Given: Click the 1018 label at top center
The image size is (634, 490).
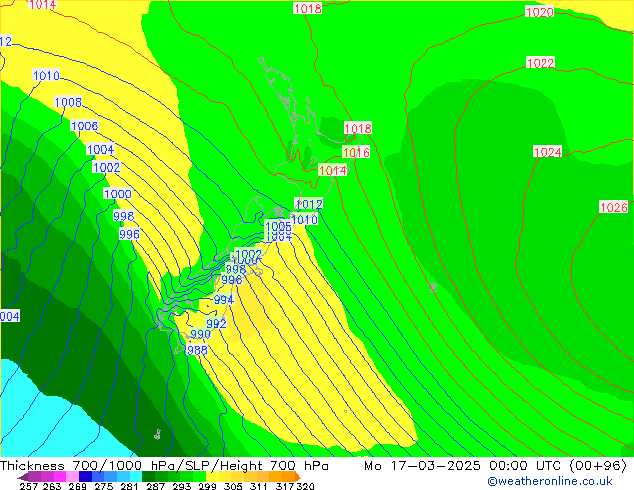Looking at the screenshot, I should click(x=307, y=9).
